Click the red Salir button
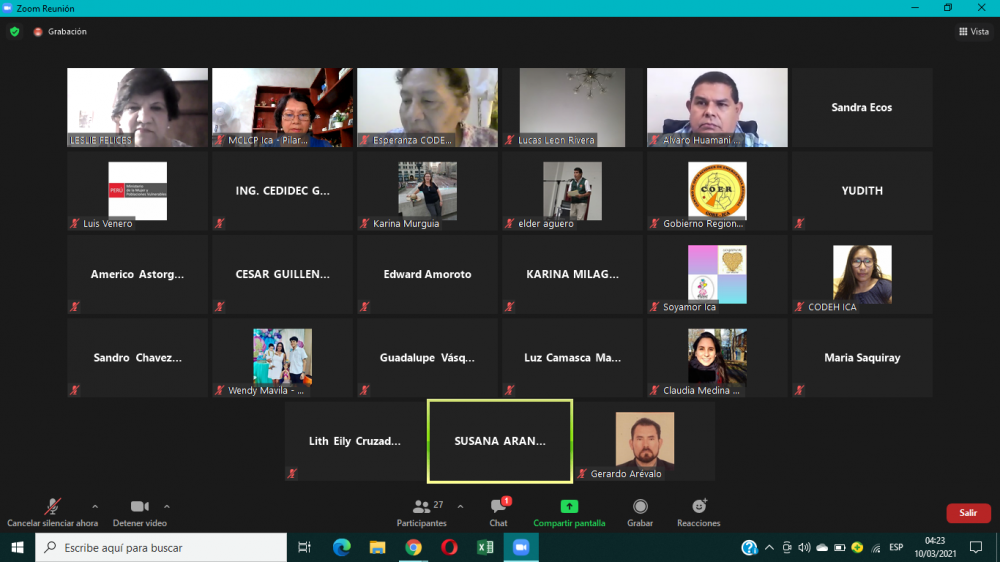This screenshot has height=562, width=1000. (968, 513)
